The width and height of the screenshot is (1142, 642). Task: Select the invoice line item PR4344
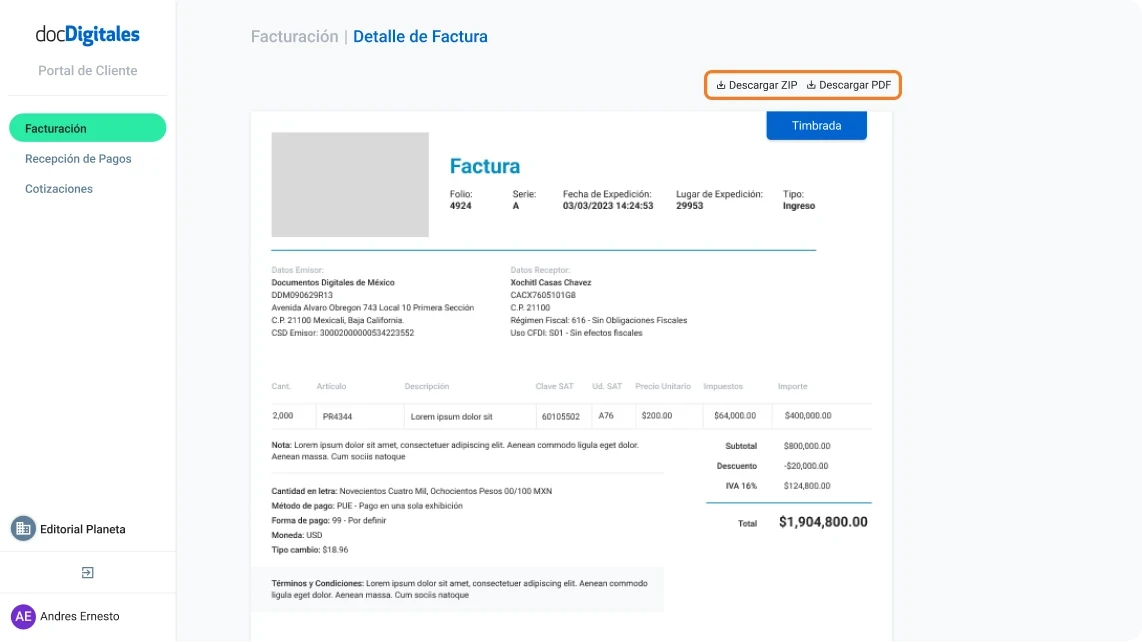(x=339, y=415)
